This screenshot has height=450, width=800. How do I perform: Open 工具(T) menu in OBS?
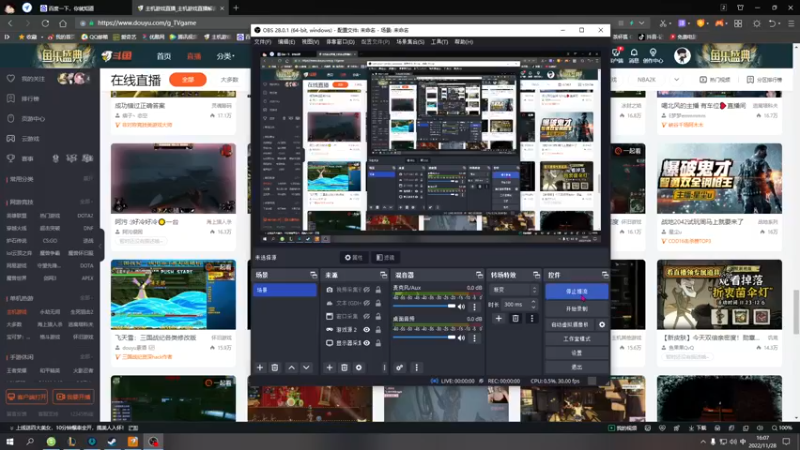(439, 42)
